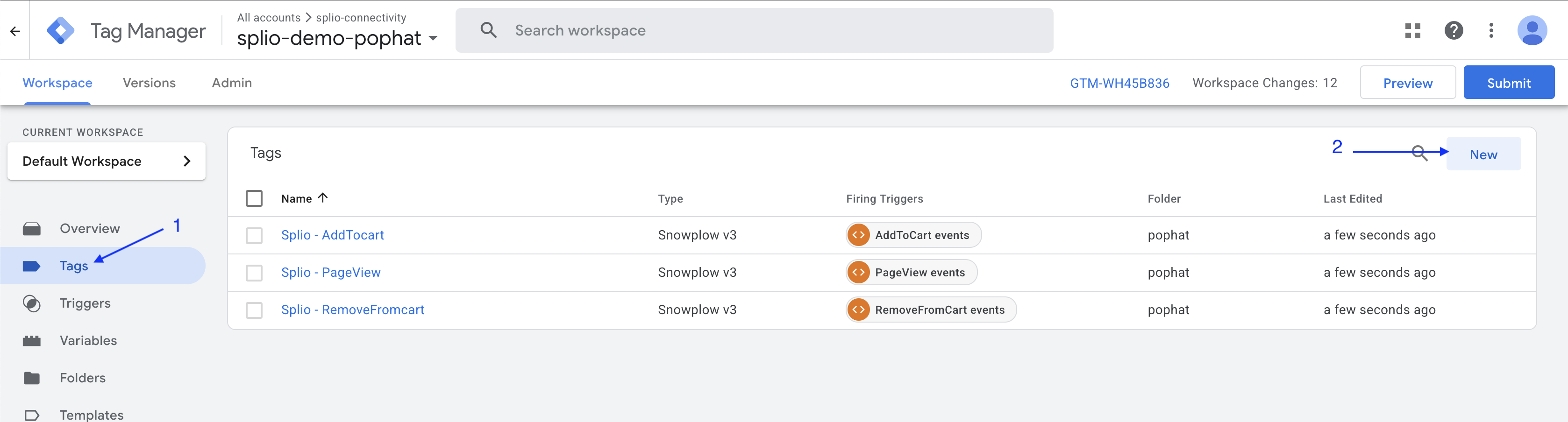Open the Splio - PageView tag link
The height and width of the screenshot is (422, 1568).
[x=330, y=273]
